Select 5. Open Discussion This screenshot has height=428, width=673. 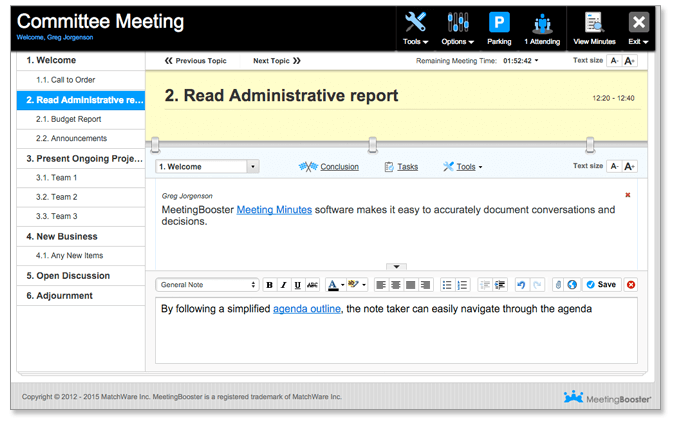coord(81,276)
